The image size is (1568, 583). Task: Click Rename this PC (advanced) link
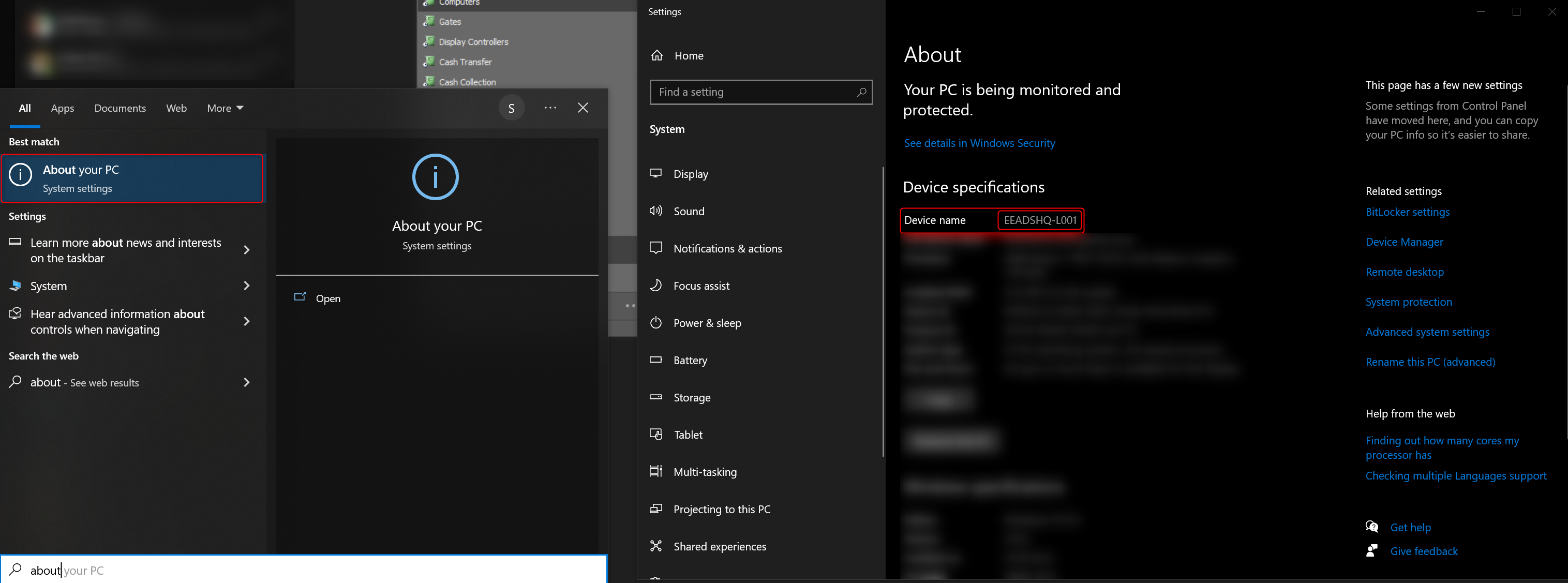(x=1430, y=362)
